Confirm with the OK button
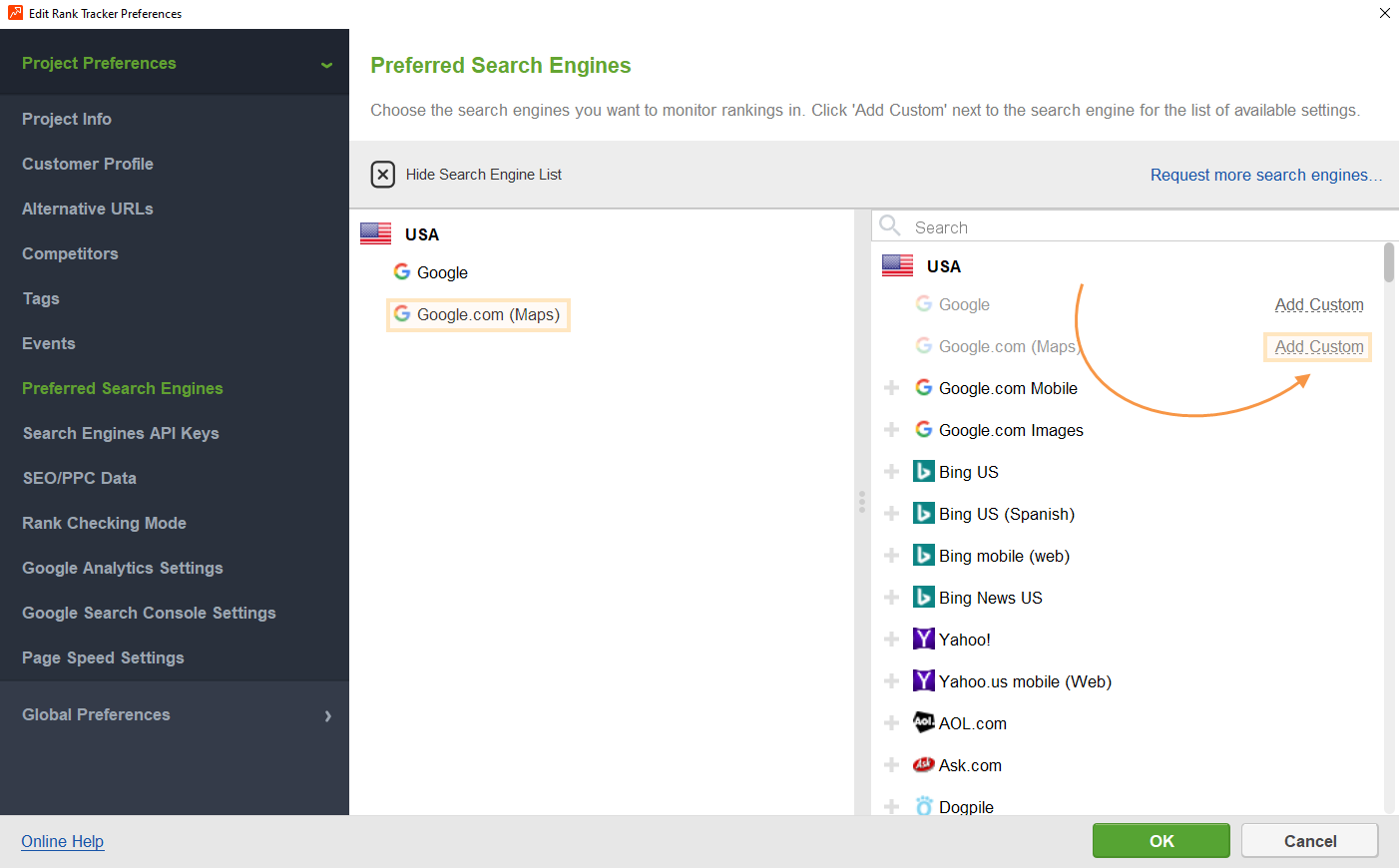The image size is (1399, 868). pos(1162,841)
